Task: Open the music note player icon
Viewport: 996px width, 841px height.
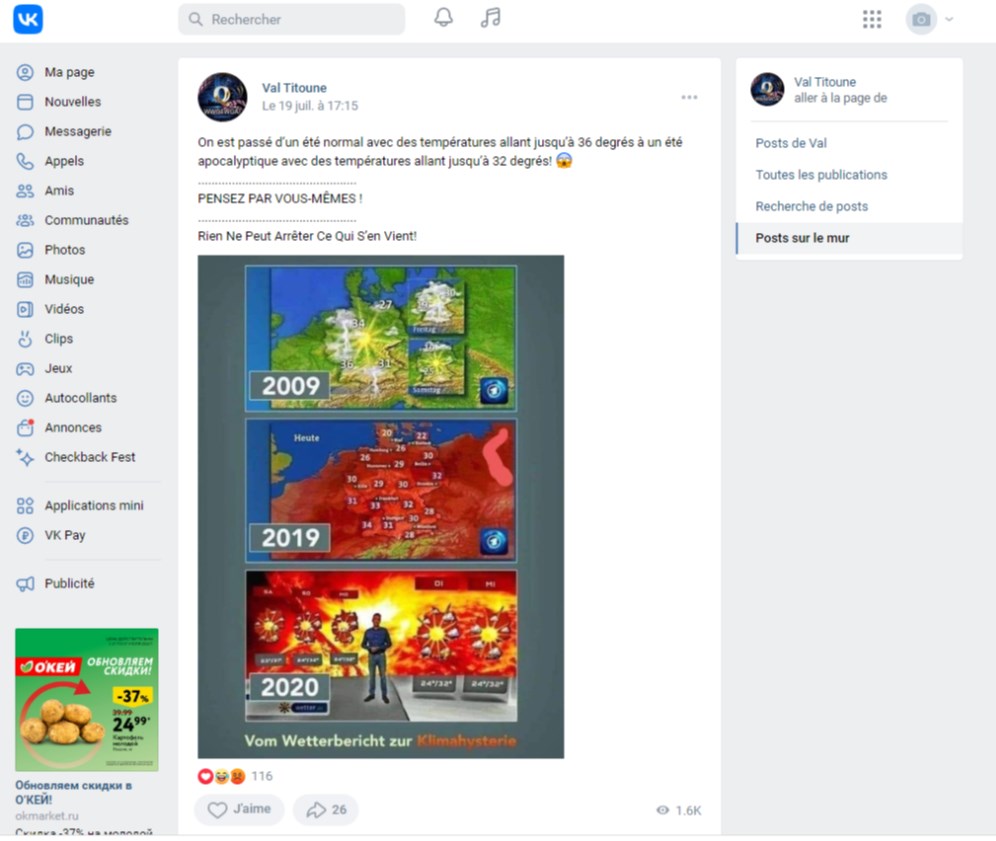Action: (490, 18)
